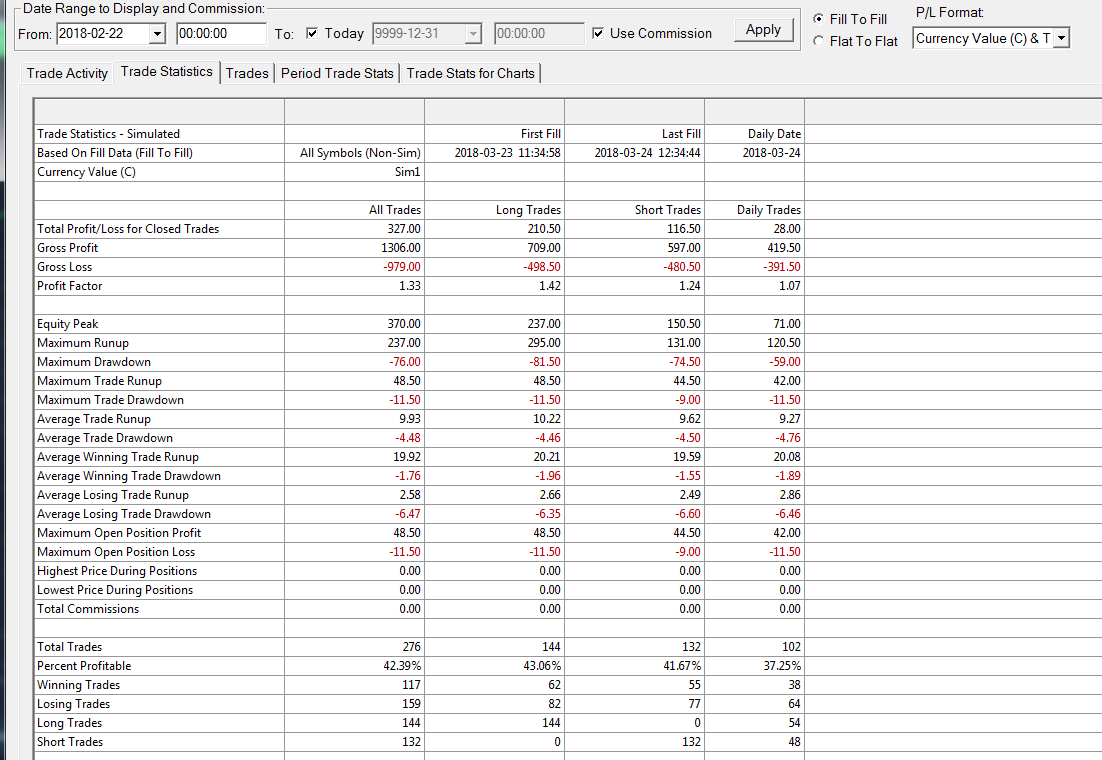Viewport: 1102px width, 760px height.
Task: Toggle the Today checkbox
Action: [312, 33]
